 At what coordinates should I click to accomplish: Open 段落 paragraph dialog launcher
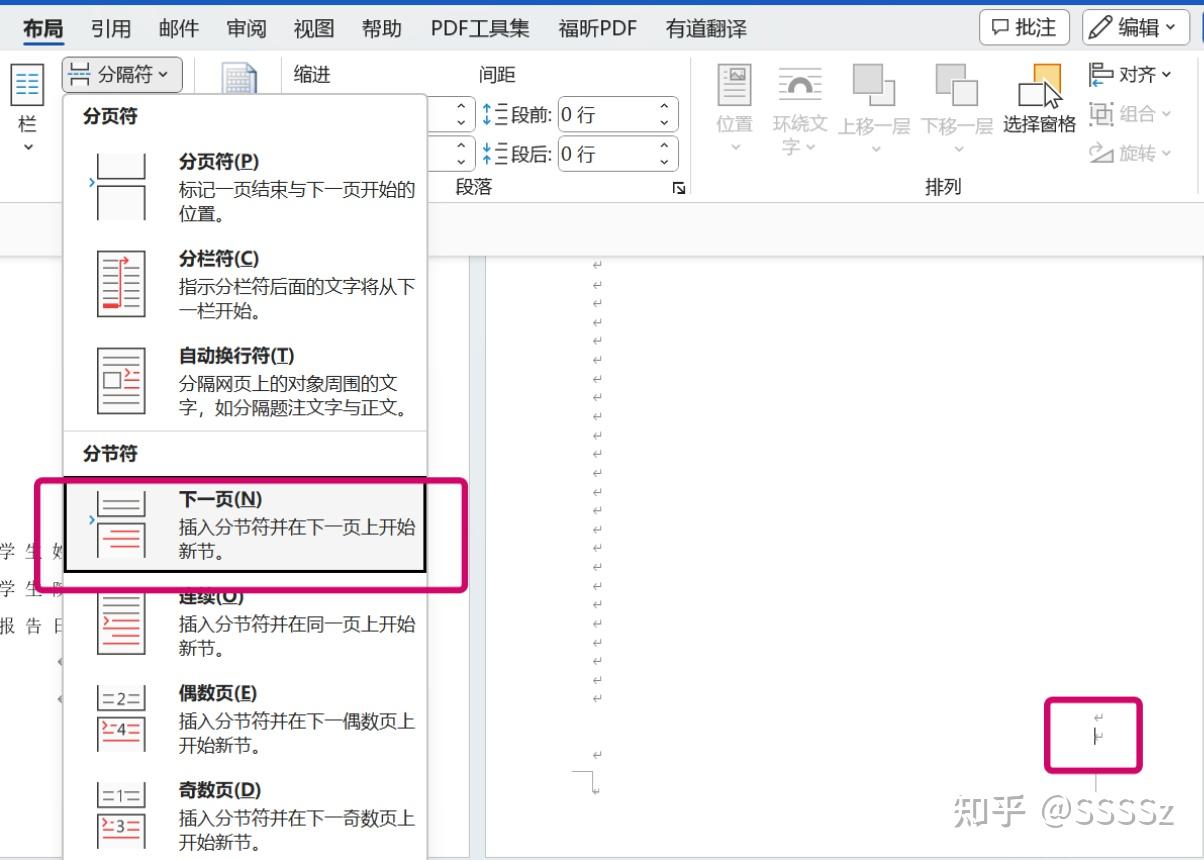tap(679, 187)
